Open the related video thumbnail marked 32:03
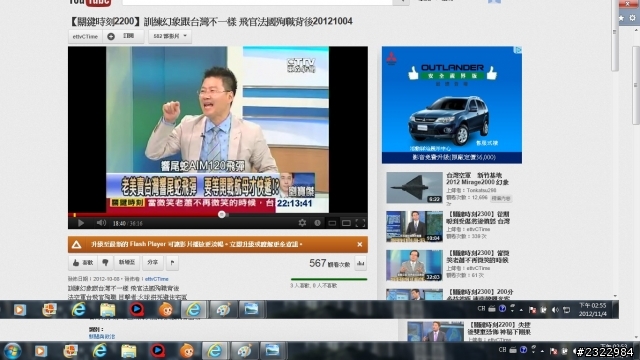The image size is (640, 360). coord(414,265)
